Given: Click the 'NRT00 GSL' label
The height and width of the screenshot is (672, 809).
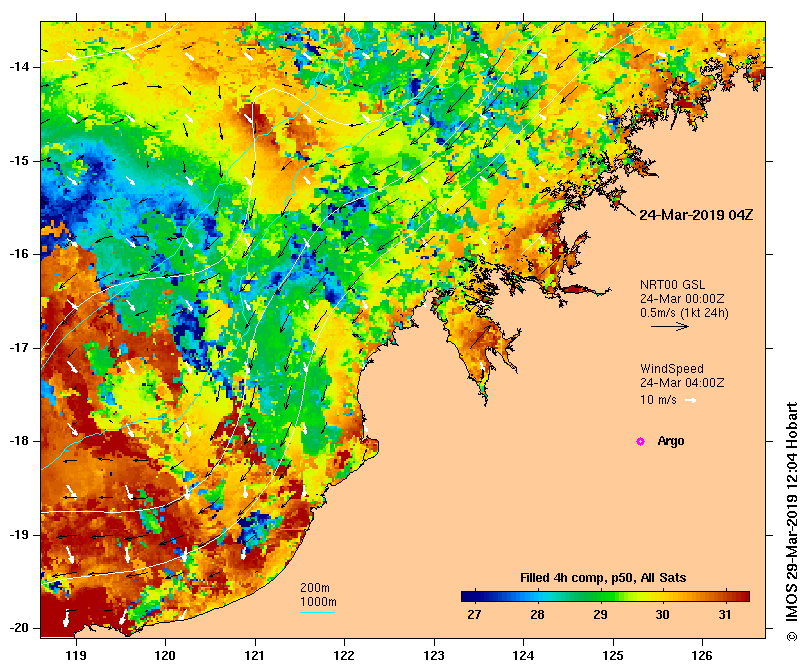Looking at the screenshot, I should pos(672,285).
